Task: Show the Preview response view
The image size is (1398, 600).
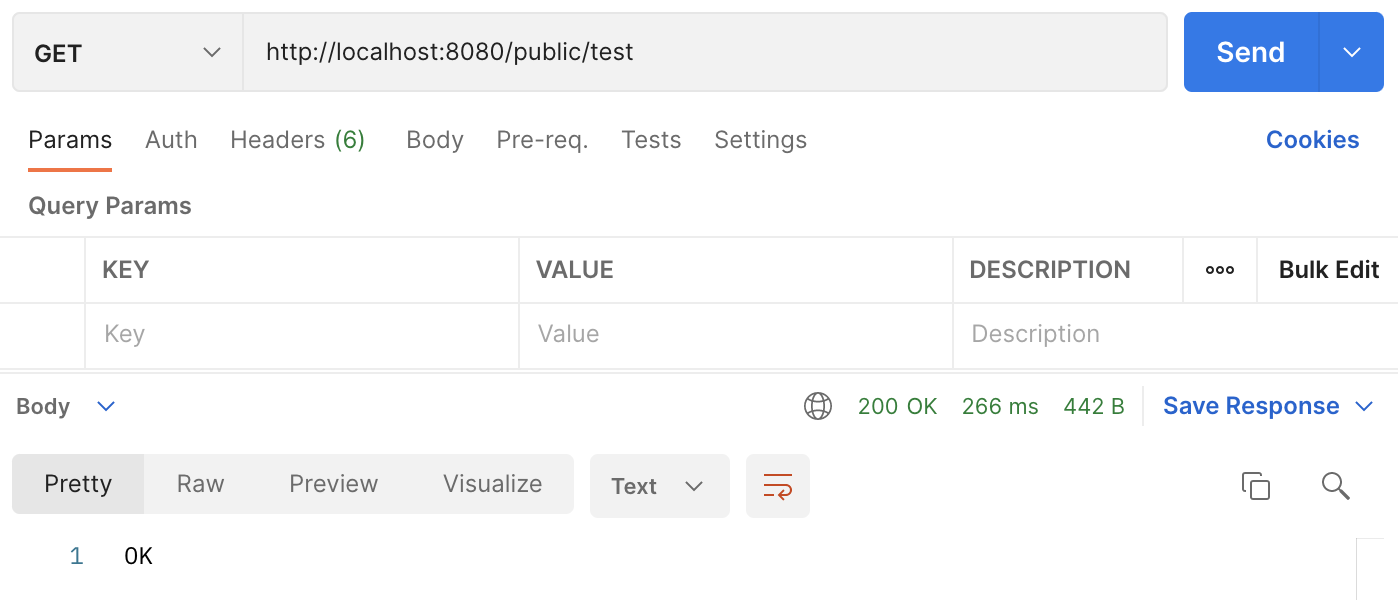Action: point(333,484)
